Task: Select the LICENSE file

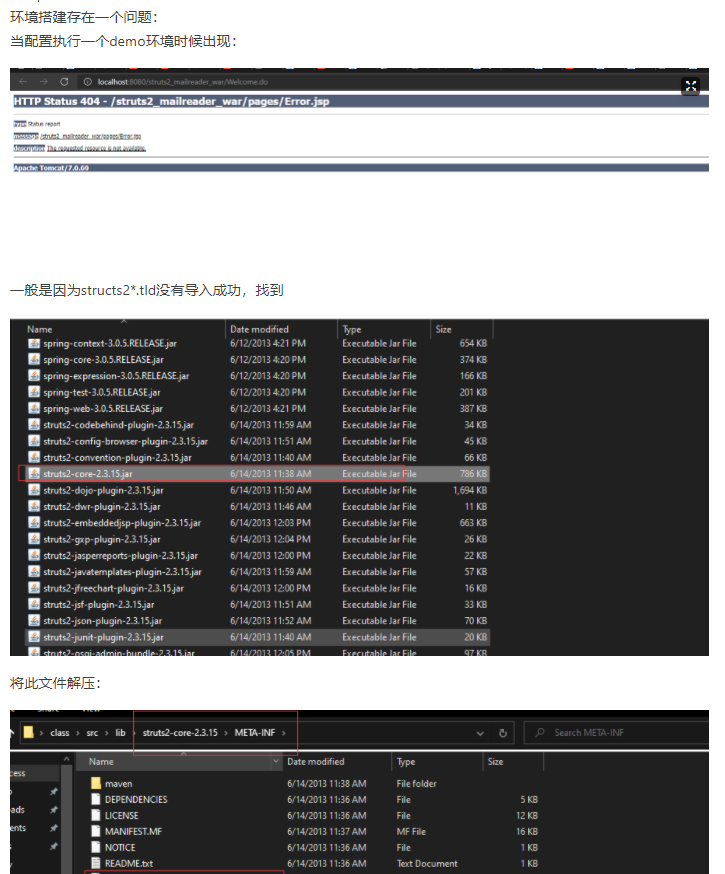Action: pyautogui.click(x=121, y=815)
